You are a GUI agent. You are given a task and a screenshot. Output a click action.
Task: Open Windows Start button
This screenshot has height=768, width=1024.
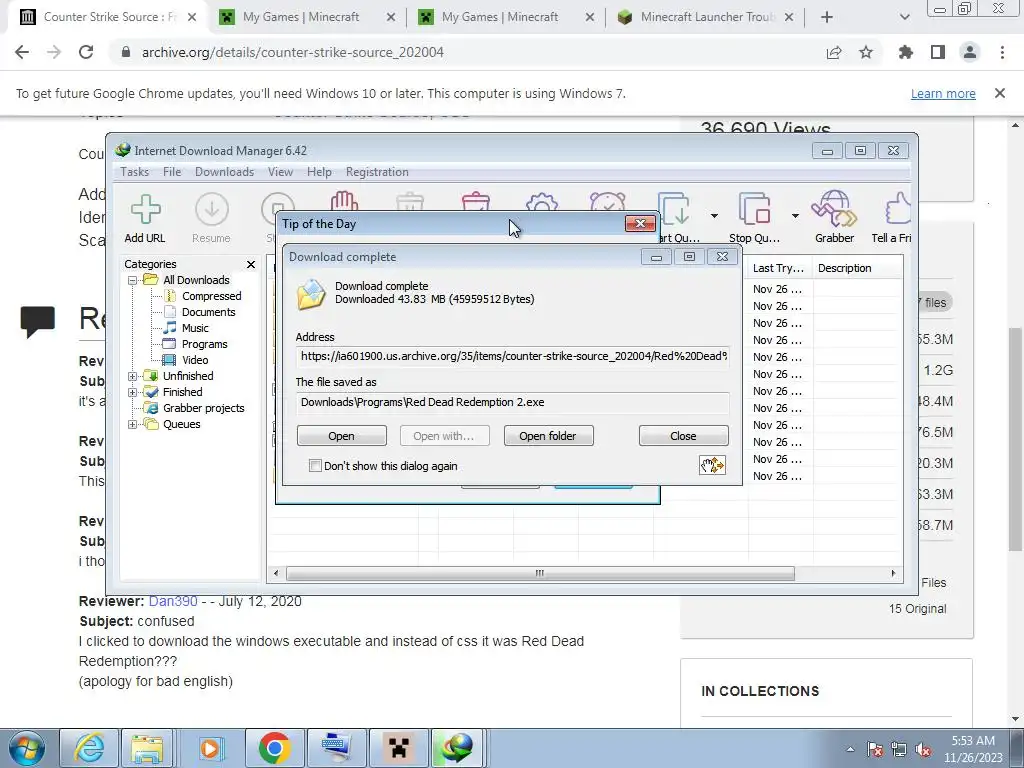coord(27,748)
